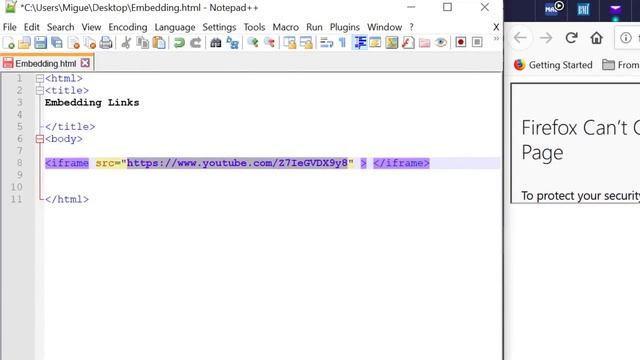Click the Copy toolbar icon
640x360 pixels.
[x=142, y=42]
